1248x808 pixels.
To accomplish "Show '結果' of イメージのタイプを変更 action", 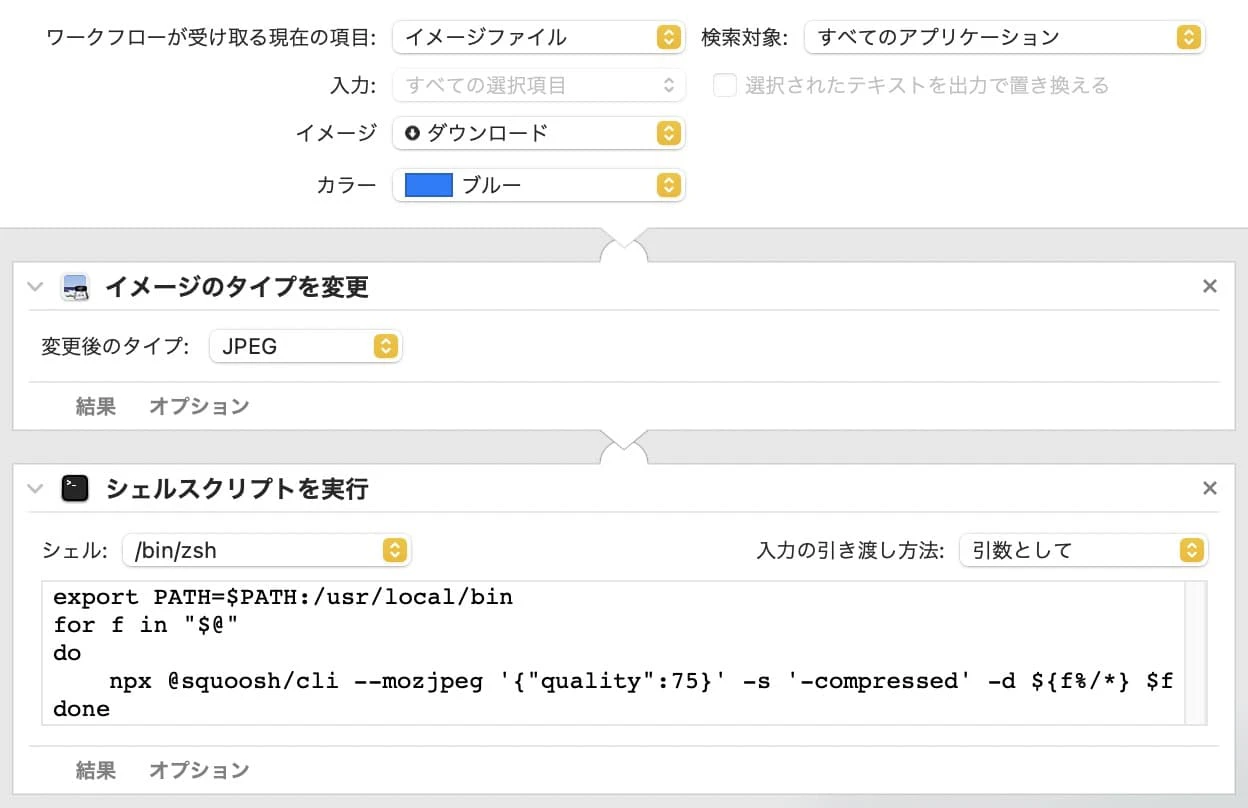I will click(96, 406).
